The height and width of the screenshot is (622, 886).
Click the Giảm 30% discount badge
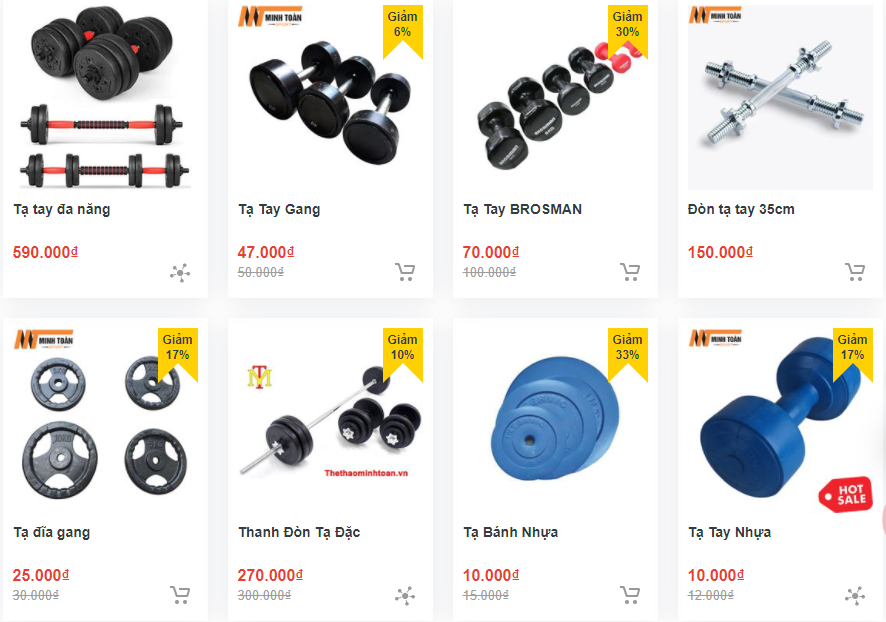627,31
